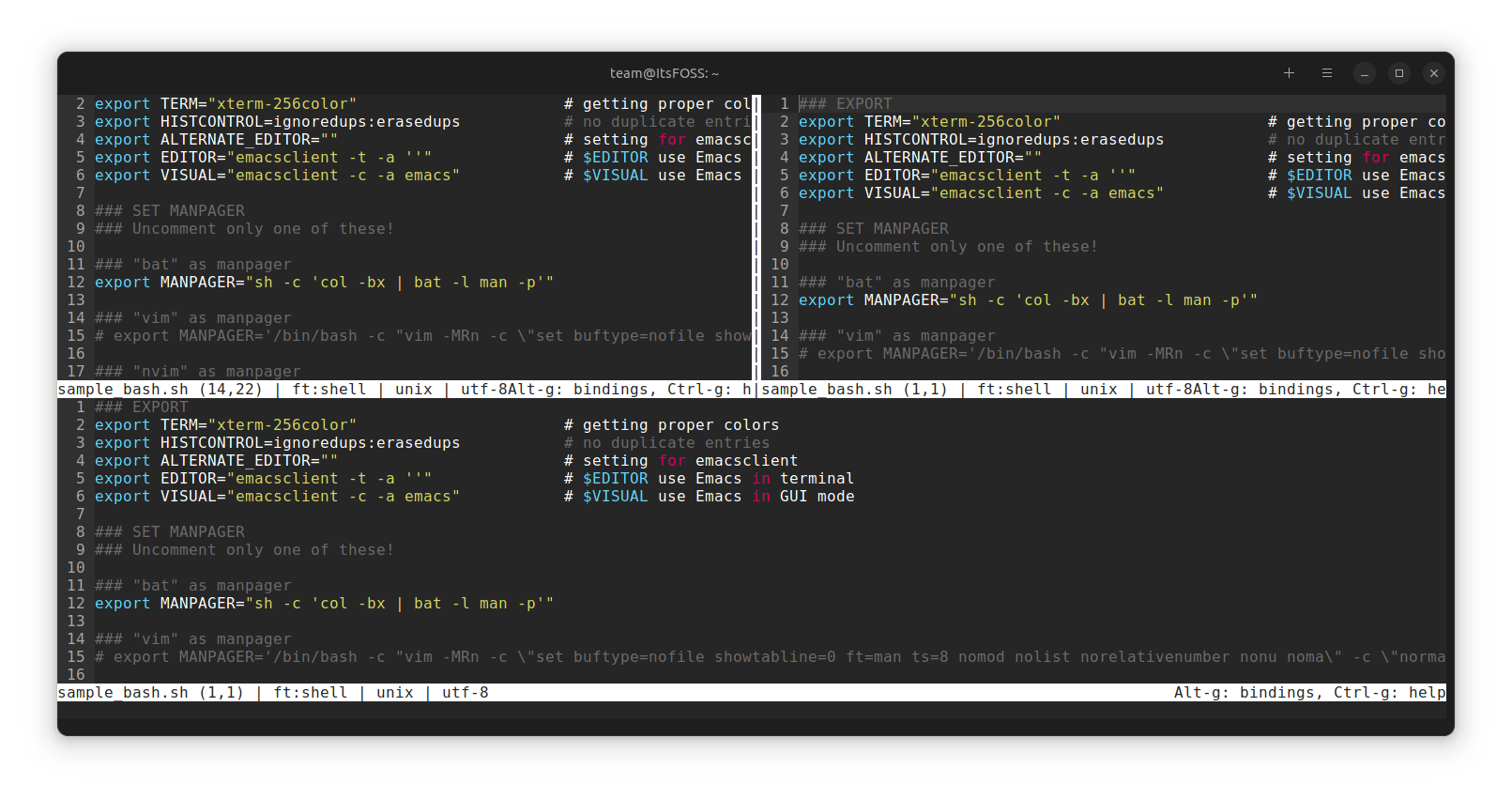
Task: Click '### "nvim" as manpager' in the top-left pane
Action: (x=198, y=372)
